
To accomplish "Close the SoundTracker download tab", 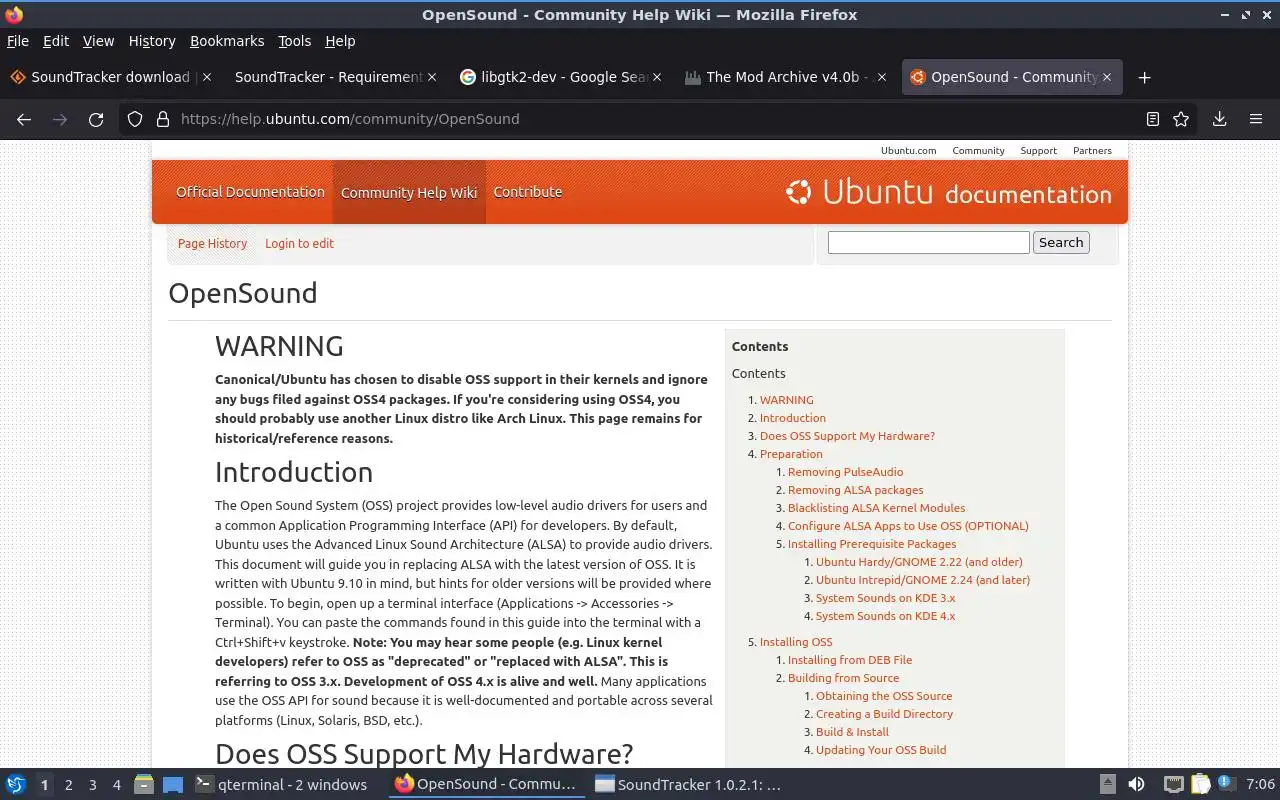I will click(x=205, y=77).
